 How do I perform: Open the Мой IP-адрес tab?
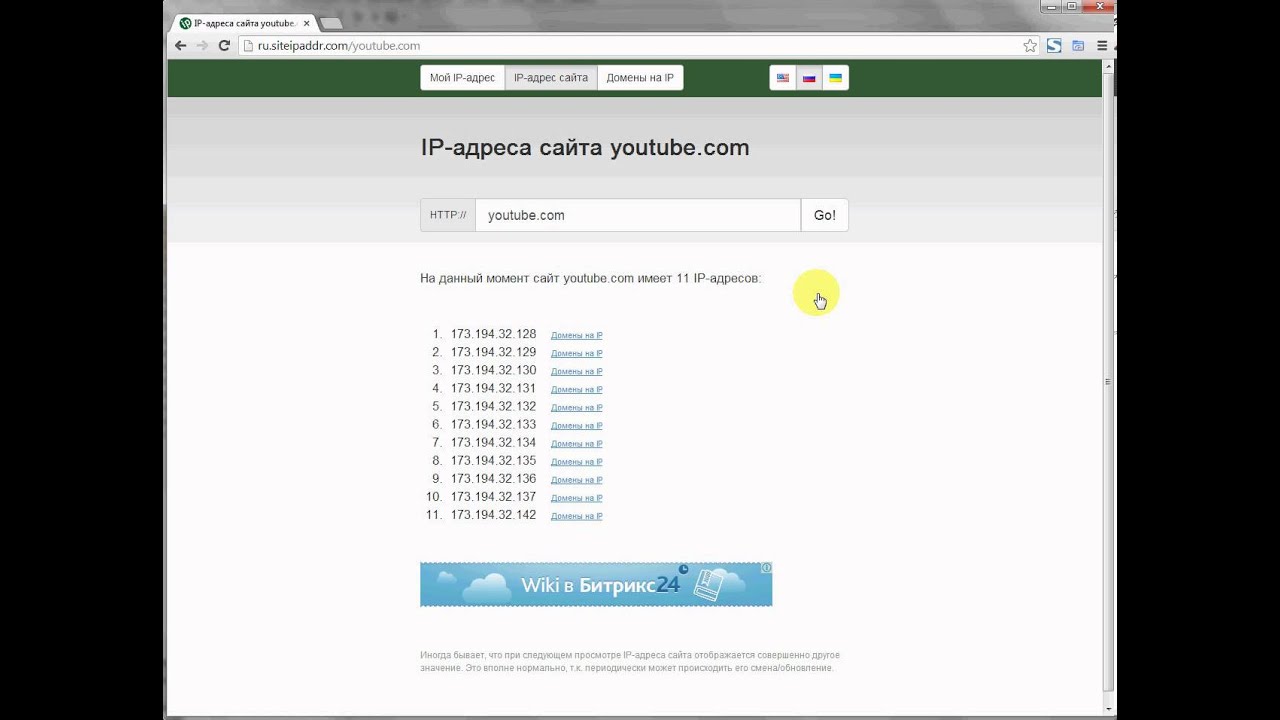click(x=462, y=78)
